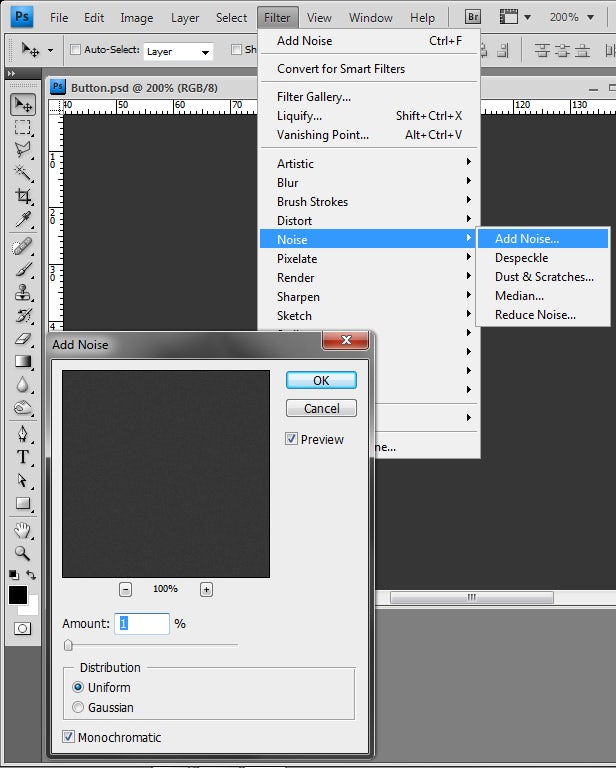Toggle the Preview checkbox in Add Noise
Screen dimensions: 616x768
coord(291,439)
